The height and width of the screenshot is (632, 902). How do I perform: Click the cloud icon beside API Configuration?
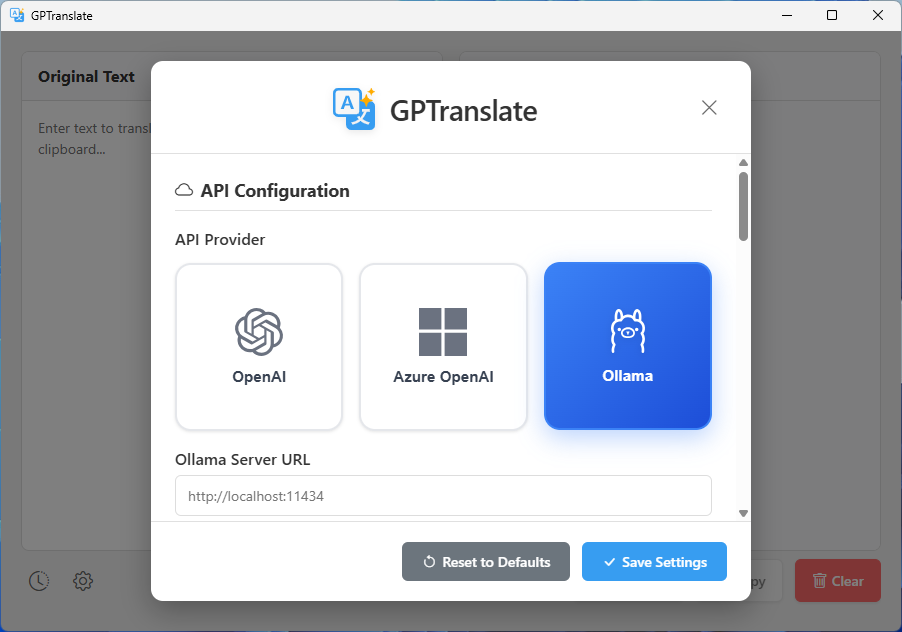(x=184, y=190)
